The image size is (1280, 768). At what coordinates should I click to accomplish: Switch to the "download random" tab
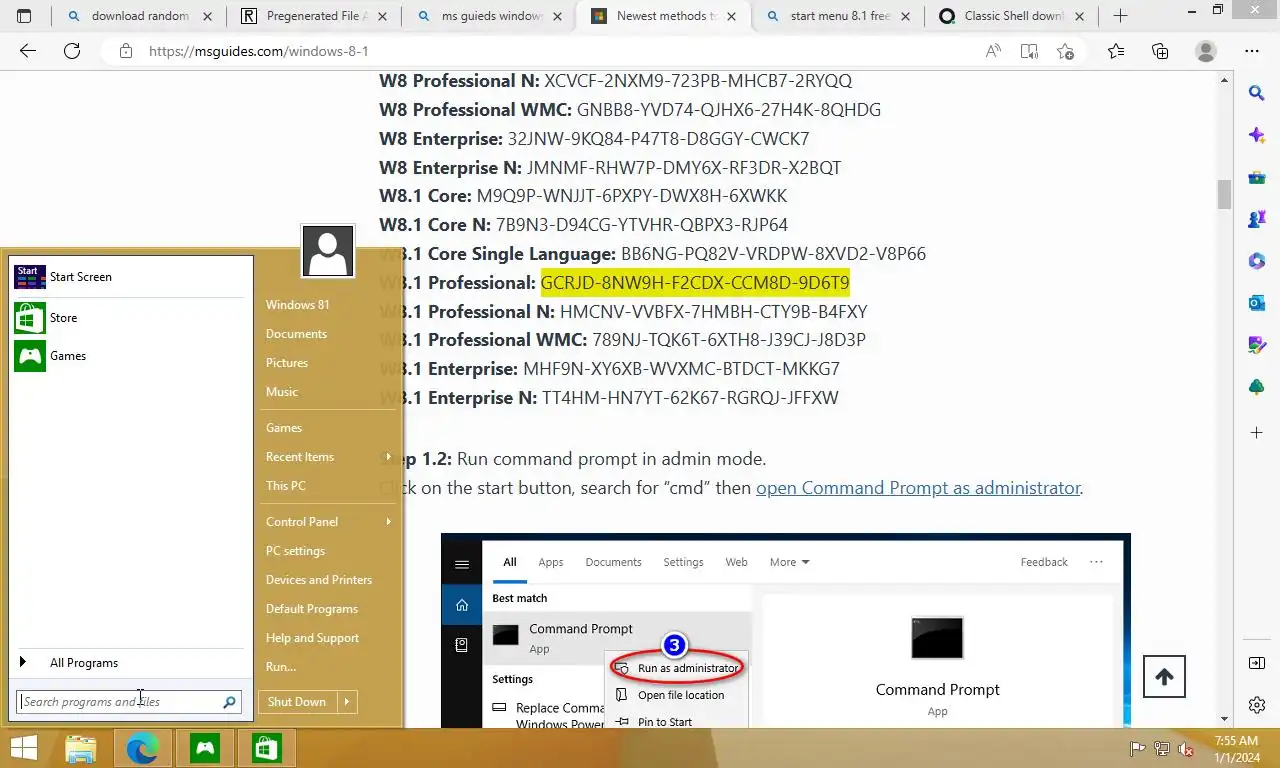(x=138, y=16)
